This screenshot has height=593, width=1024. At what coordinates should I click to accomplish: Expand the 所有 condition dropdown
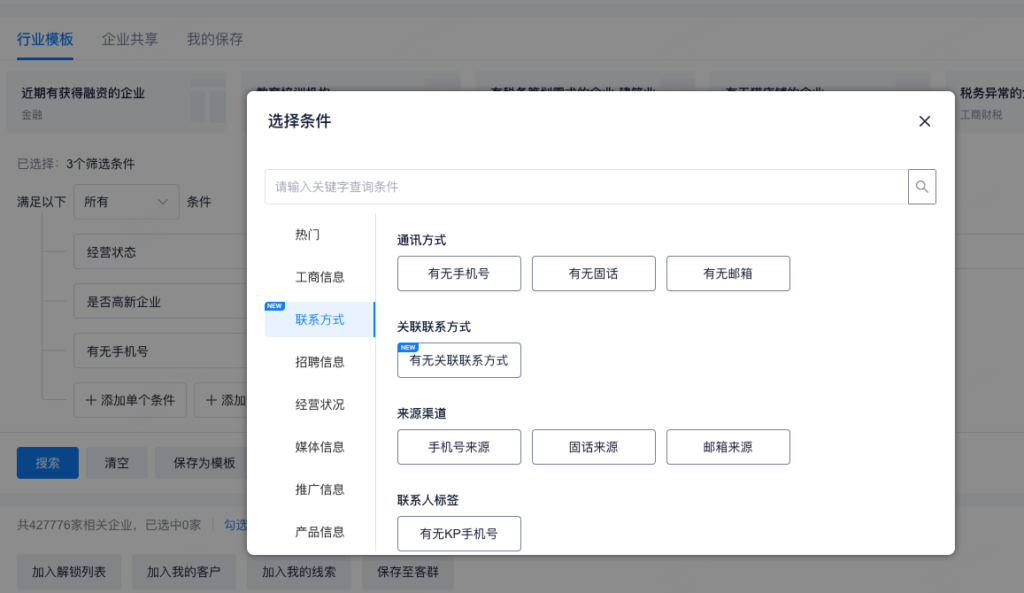click(126, 202)
